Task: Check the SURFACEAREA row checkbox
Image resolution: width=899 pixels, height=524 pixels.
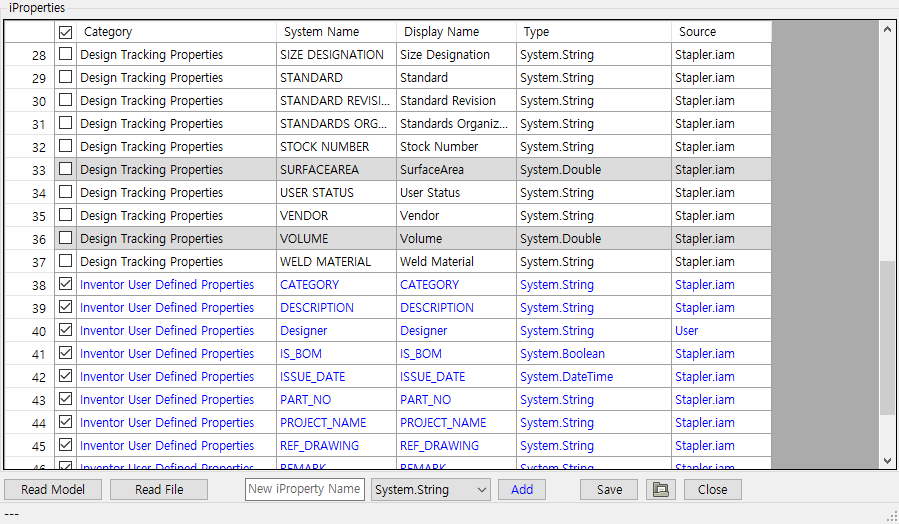Action: click(66, 170)
